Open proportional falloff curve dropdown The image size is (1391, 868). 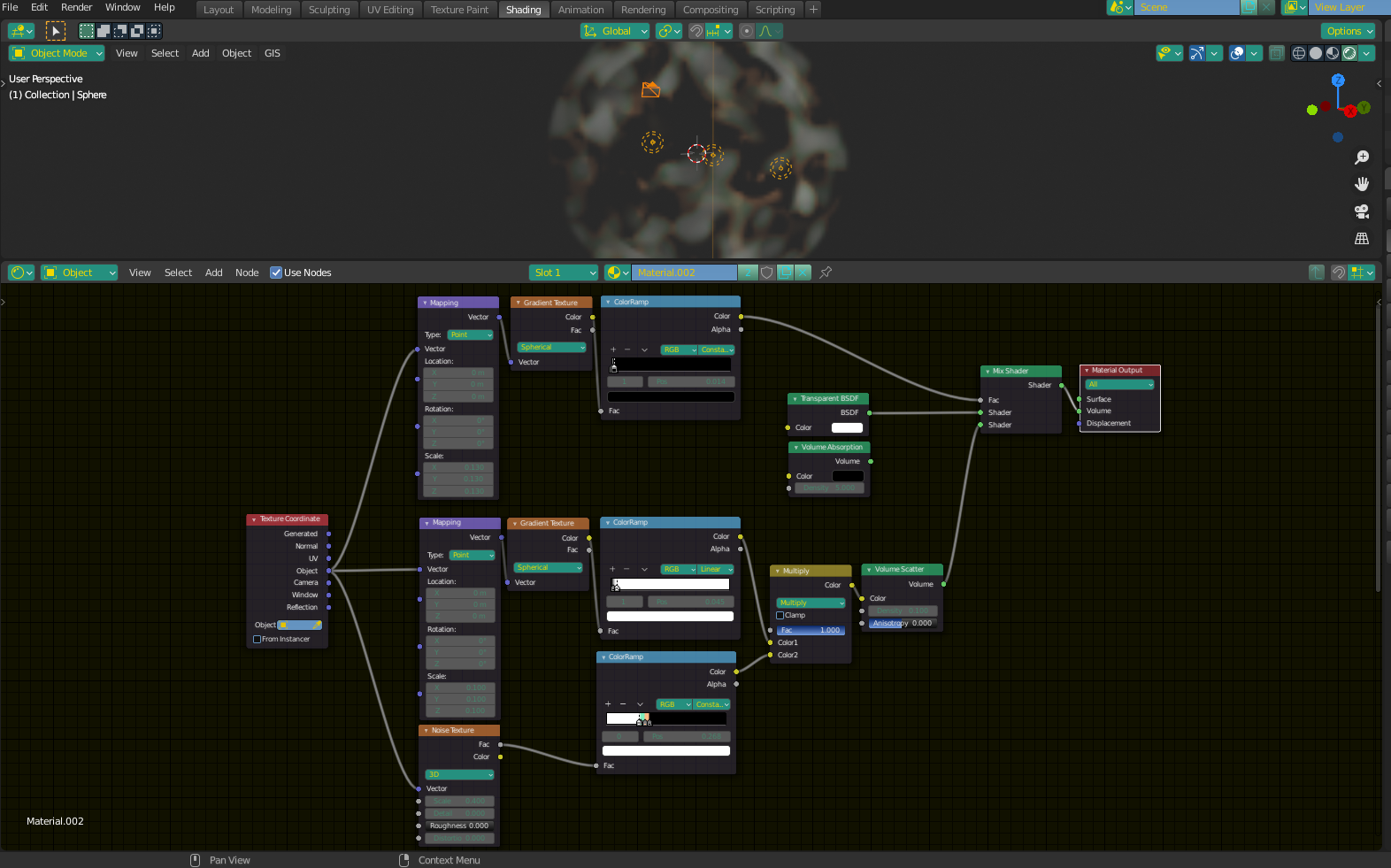[x=769, y=31]
